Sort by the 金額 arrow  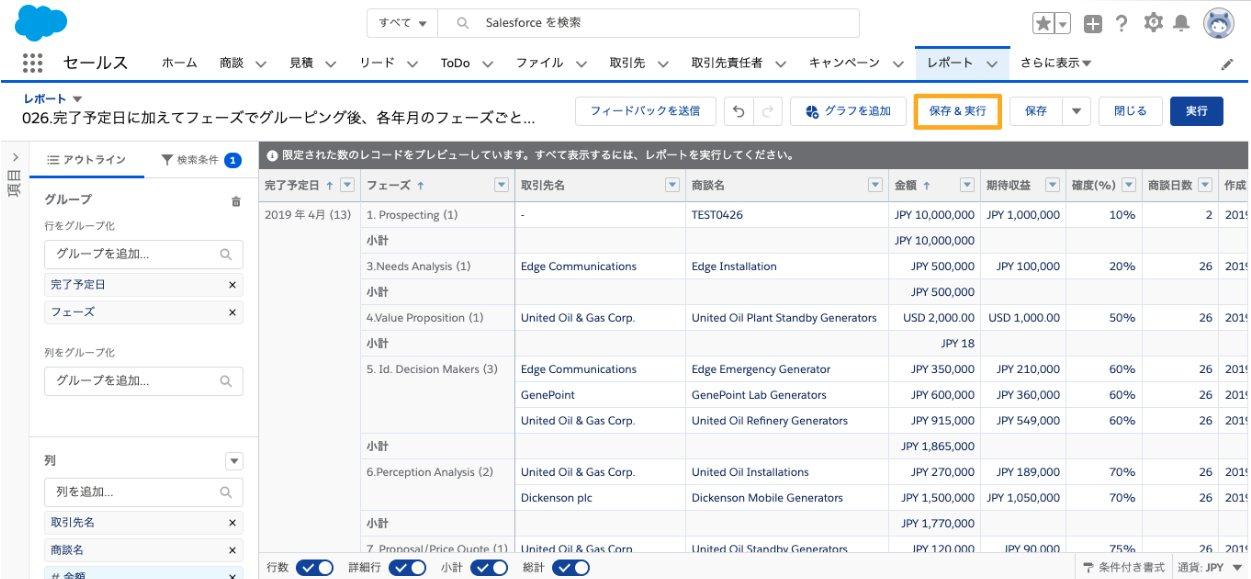click(926, 185)
